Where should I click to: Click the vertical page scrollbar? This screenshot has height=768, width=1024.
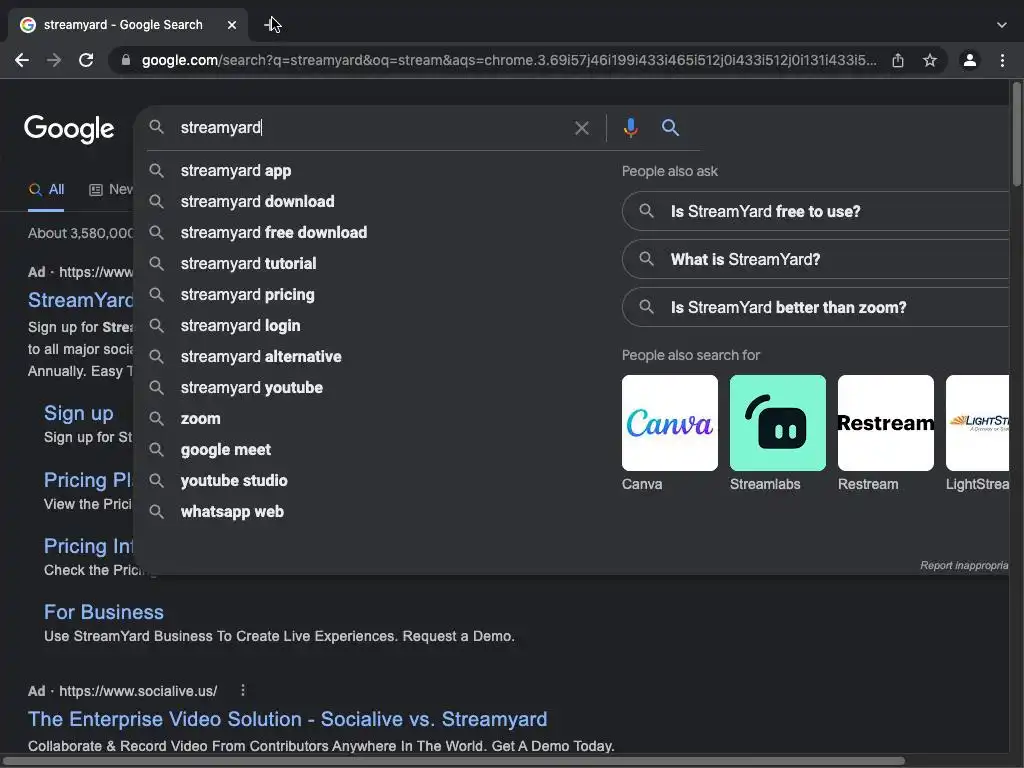[x=1017, y=134]
